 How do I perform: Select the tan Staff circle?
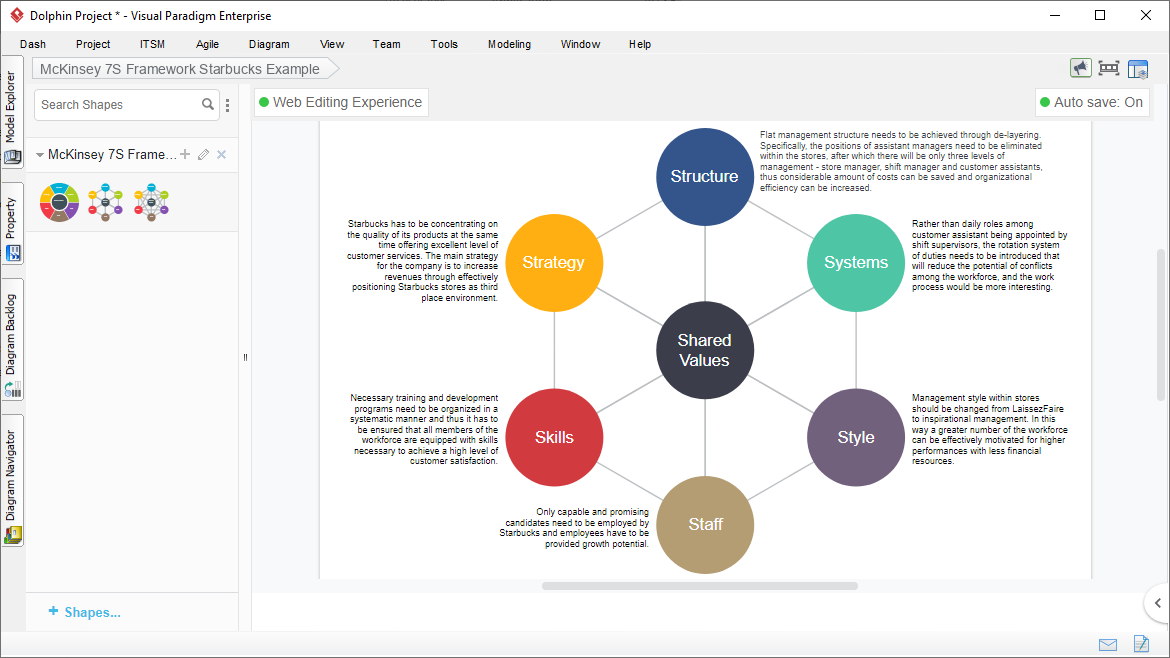705,524
